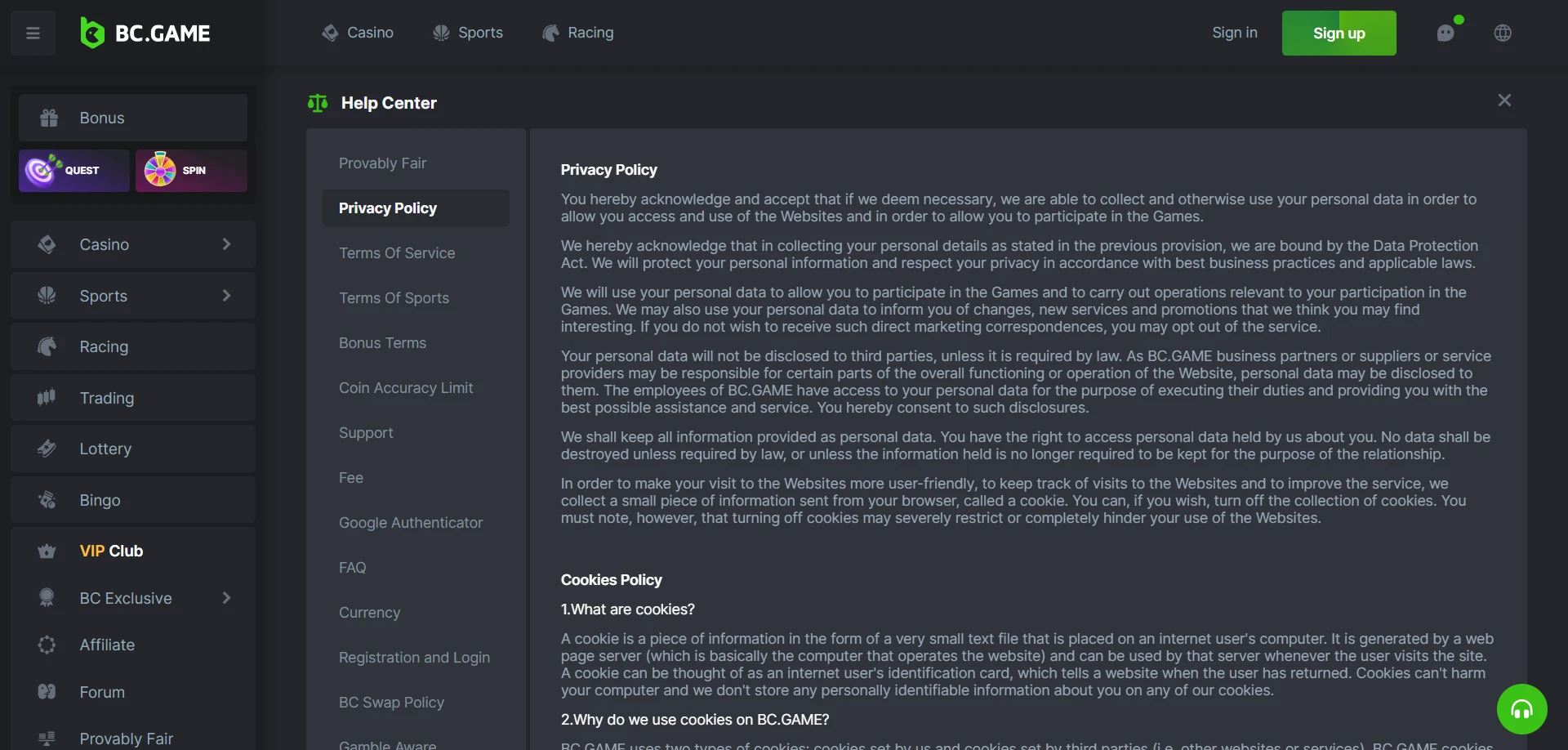The image size is (1568, 750).
Task: Open language selector globe icon
Action: (x=1503, y=33)
